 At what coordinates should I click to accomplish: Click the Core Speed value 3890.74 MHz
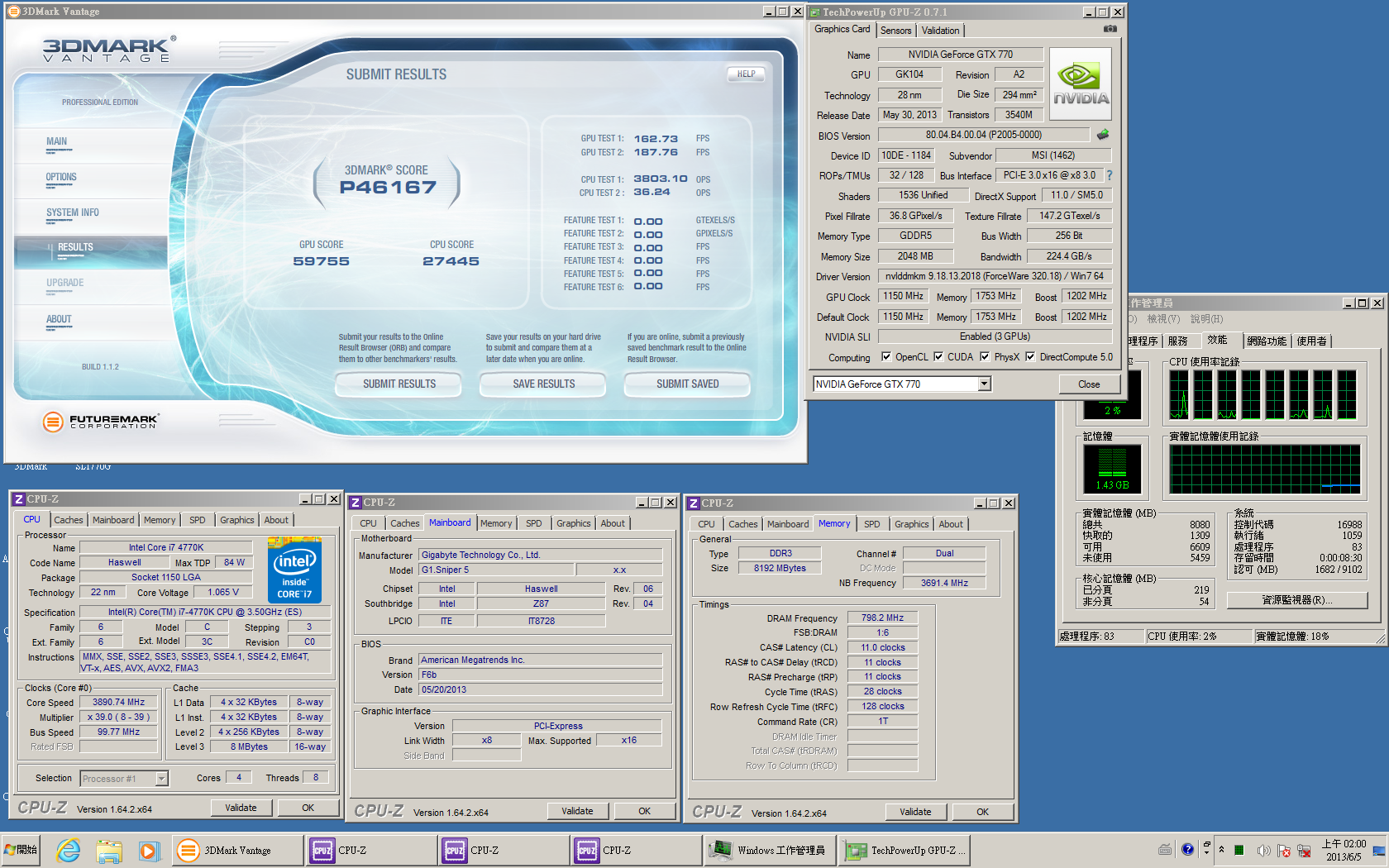point(118,702)
